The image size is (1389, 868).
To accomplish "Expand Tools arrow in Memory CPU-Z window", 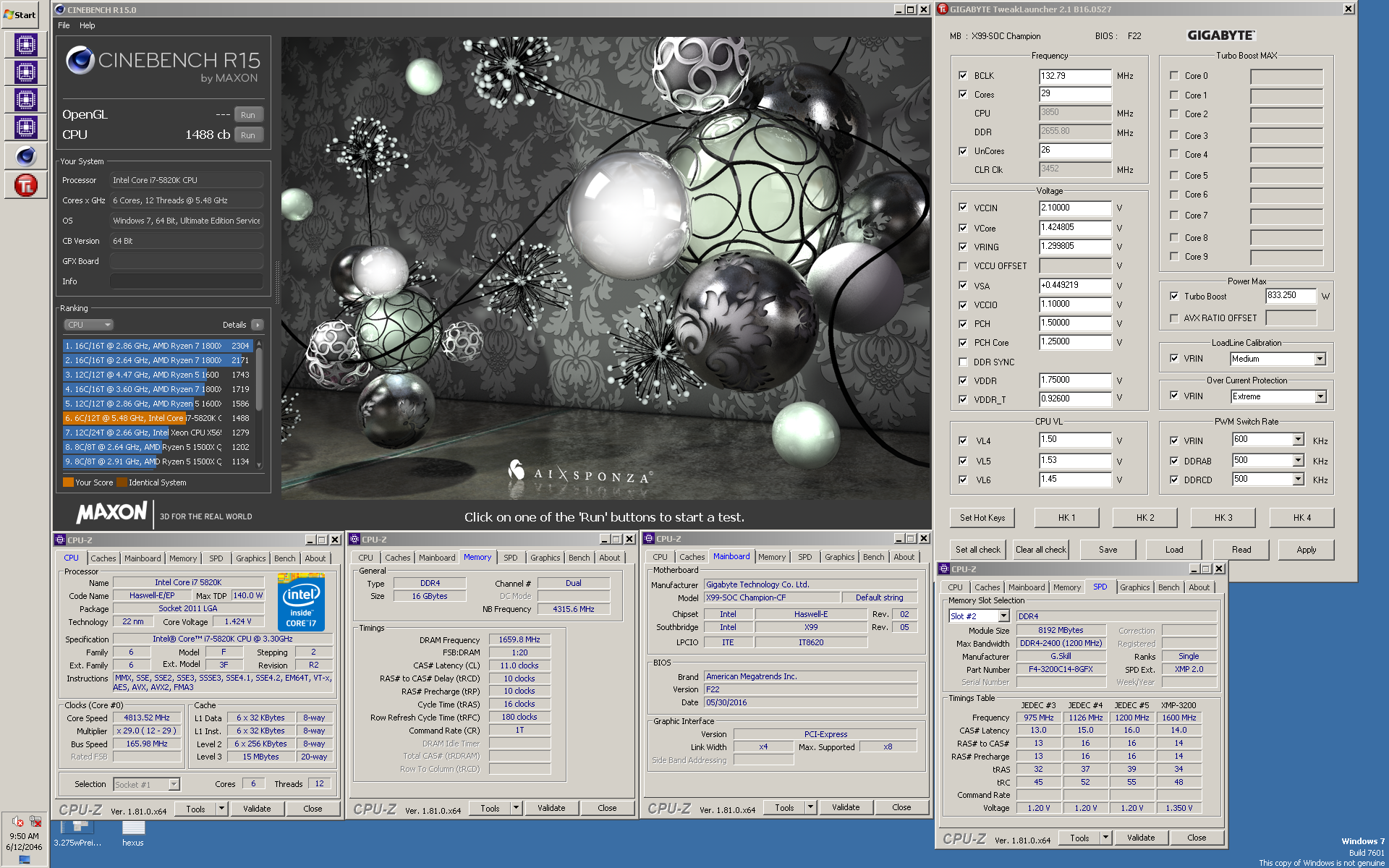I will 516,808.
